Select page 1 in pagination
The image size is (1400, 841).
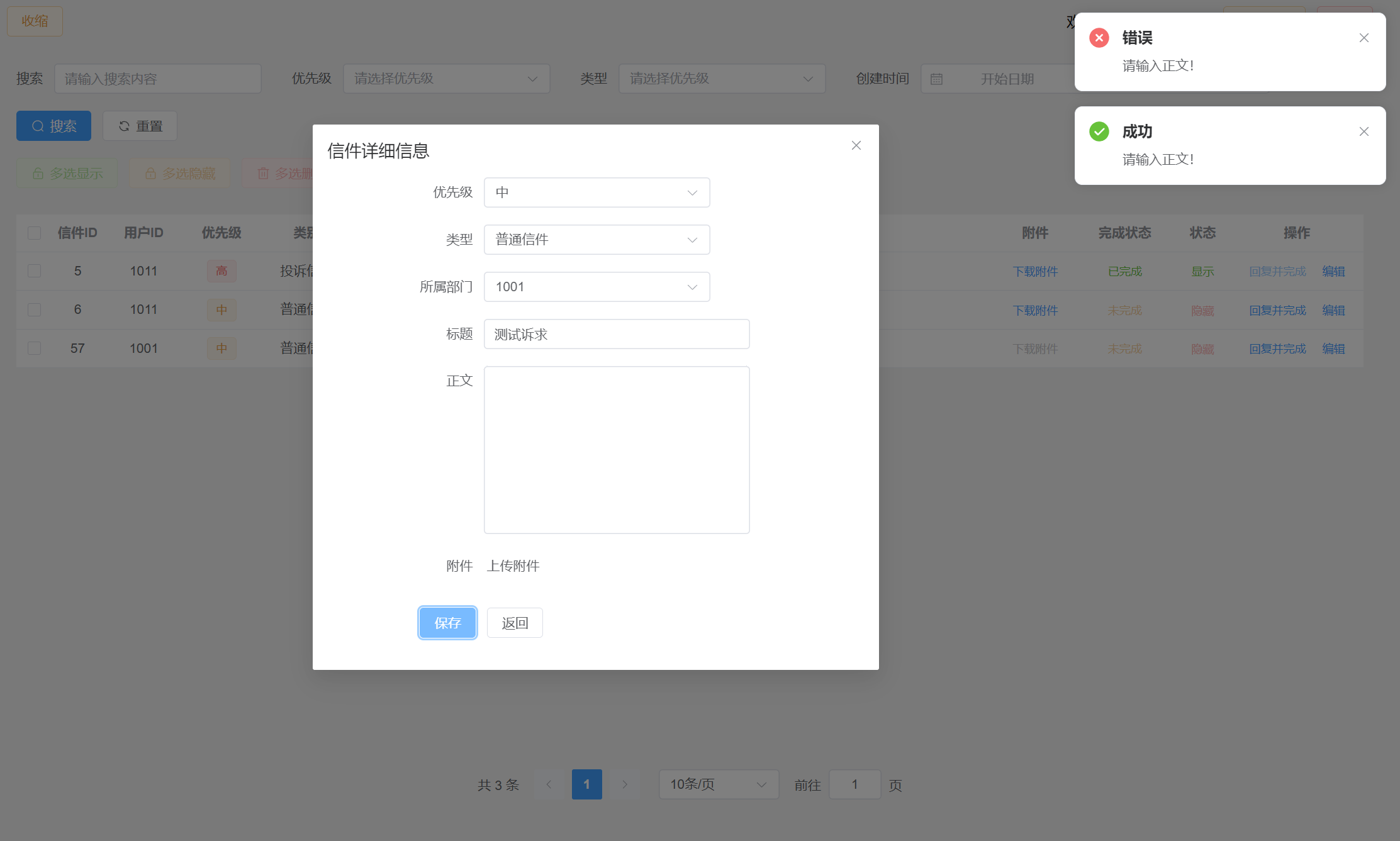[x=586, y=784]
